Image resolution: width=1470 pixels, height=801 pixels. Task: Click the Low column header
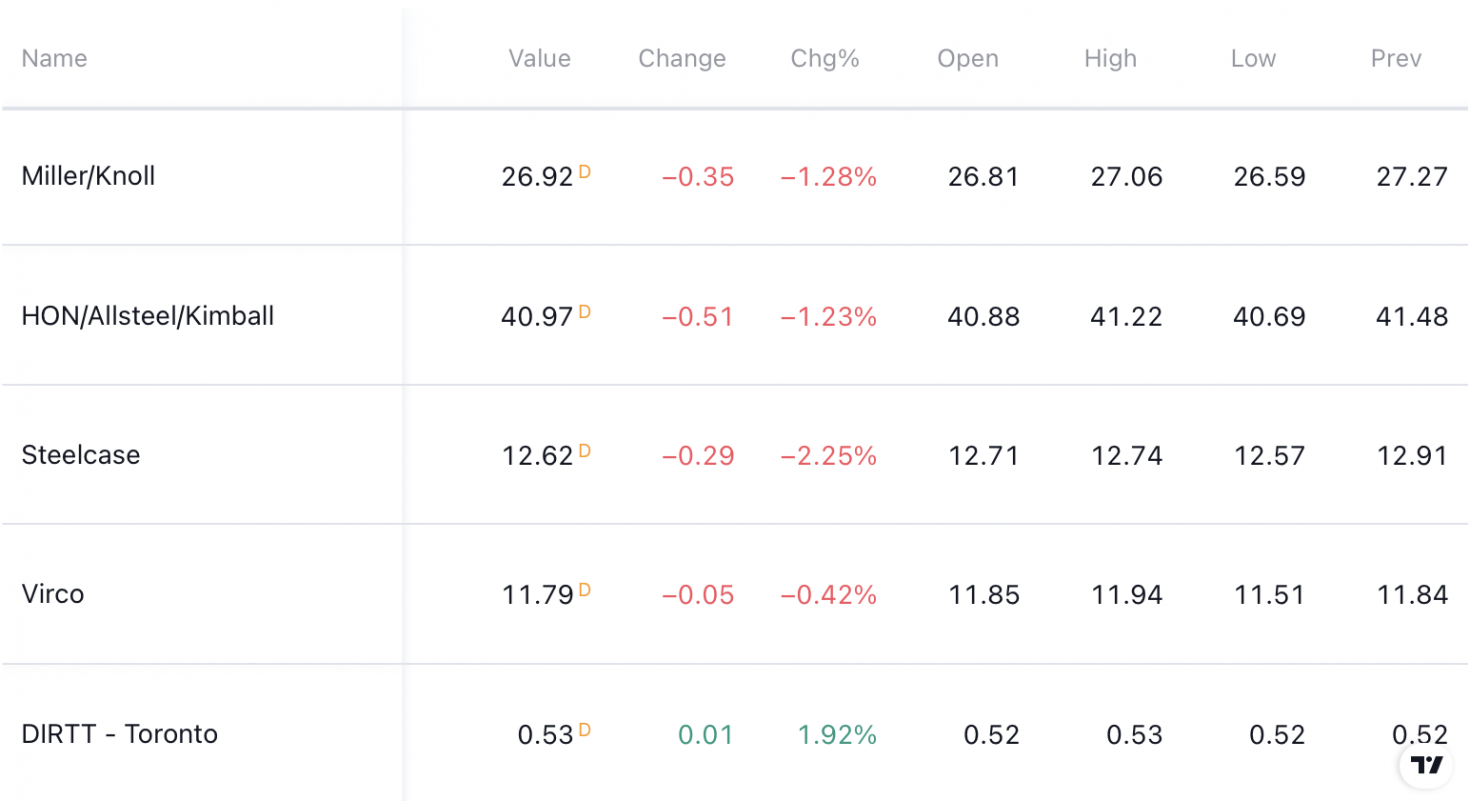(x=1253, y=59)
